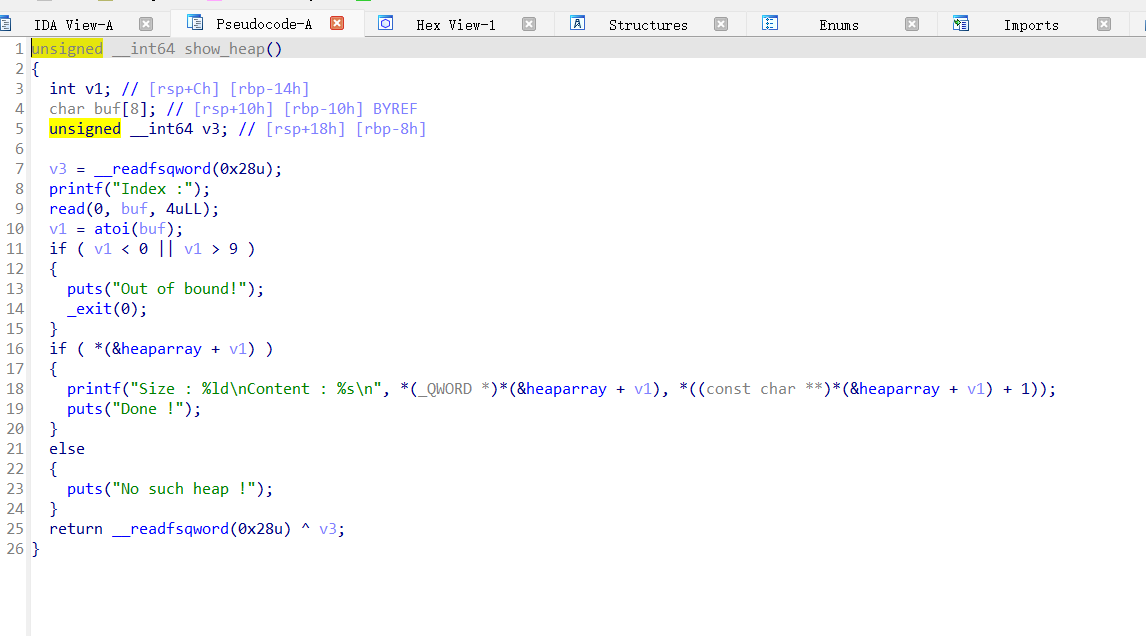Click the Pseudocode-A tab icon
Viewport: 1146px width, 636px height.
tap(195, 23)
